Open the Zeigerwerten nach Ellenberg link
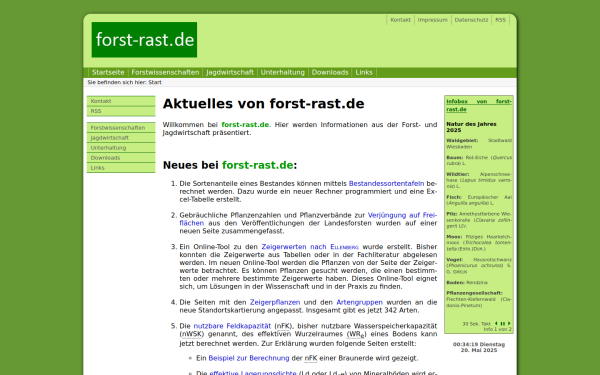This screenshot has height=375, width=600. coord(310,247)
